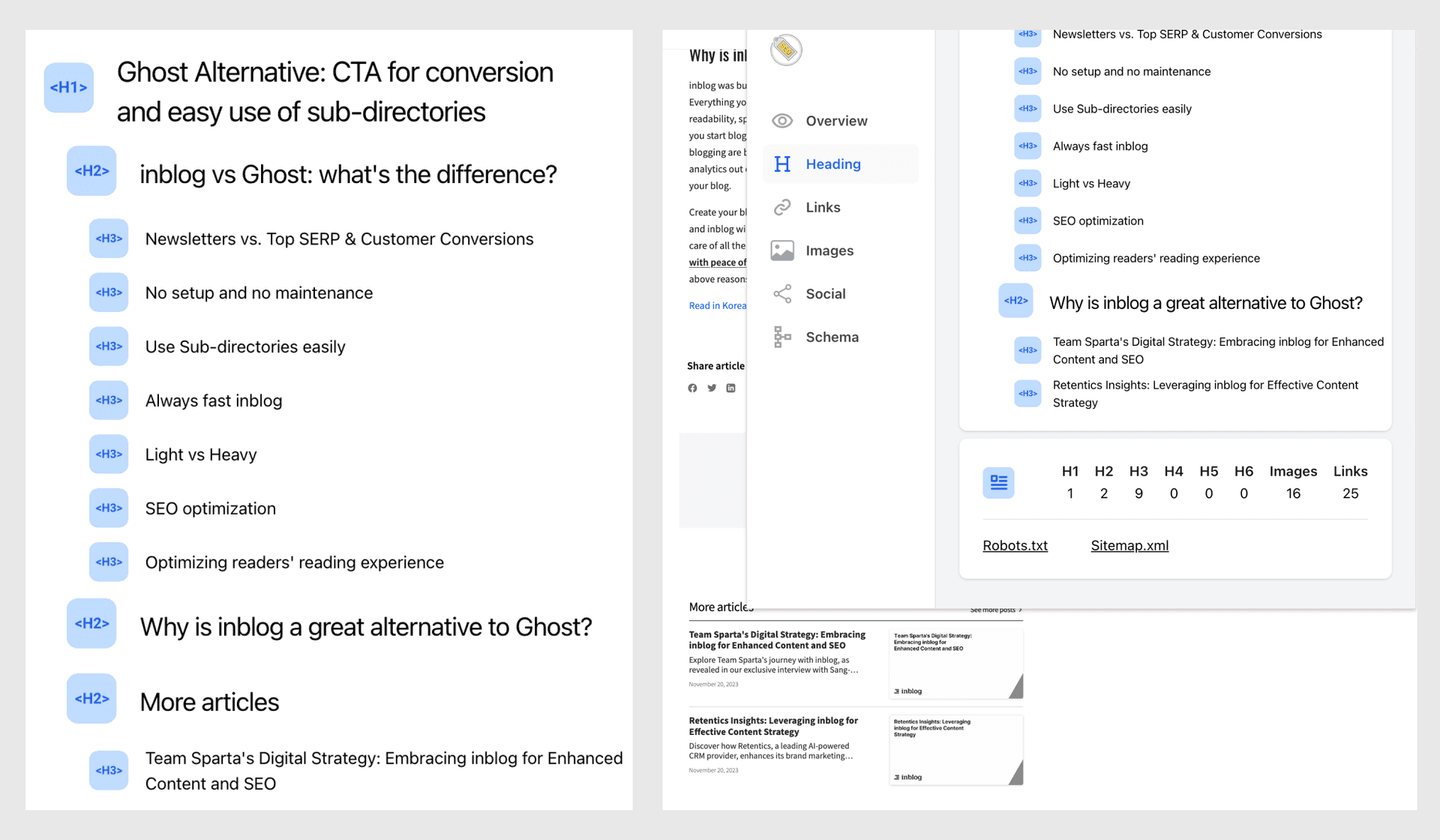Click extension panel H3 badge for "Retentics Insights"
This screenshot has width=1440, height=840.
1027,394
